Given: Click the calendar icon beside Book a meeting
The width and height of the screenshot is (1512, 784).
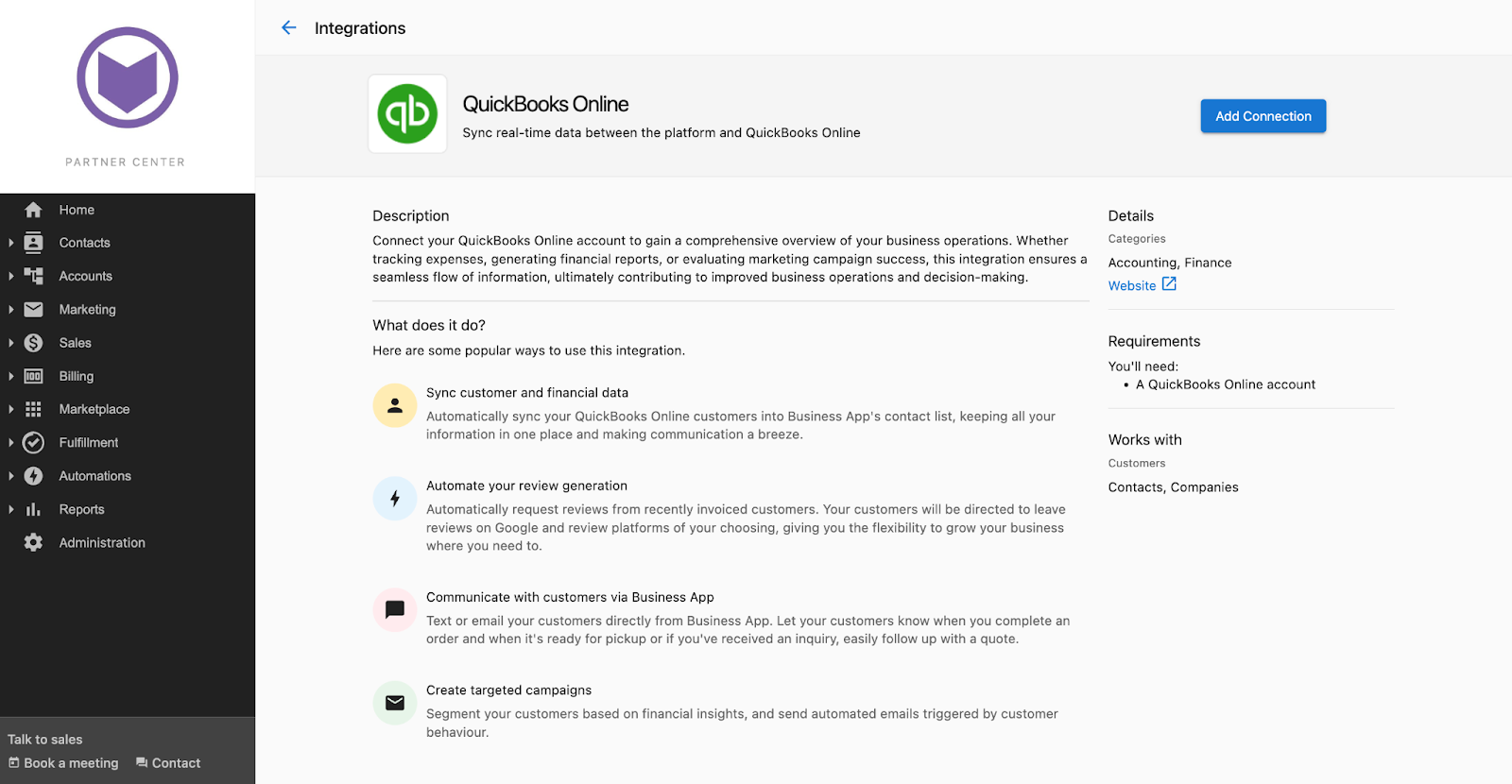Looking at the screenshot, I should point(14,762).
